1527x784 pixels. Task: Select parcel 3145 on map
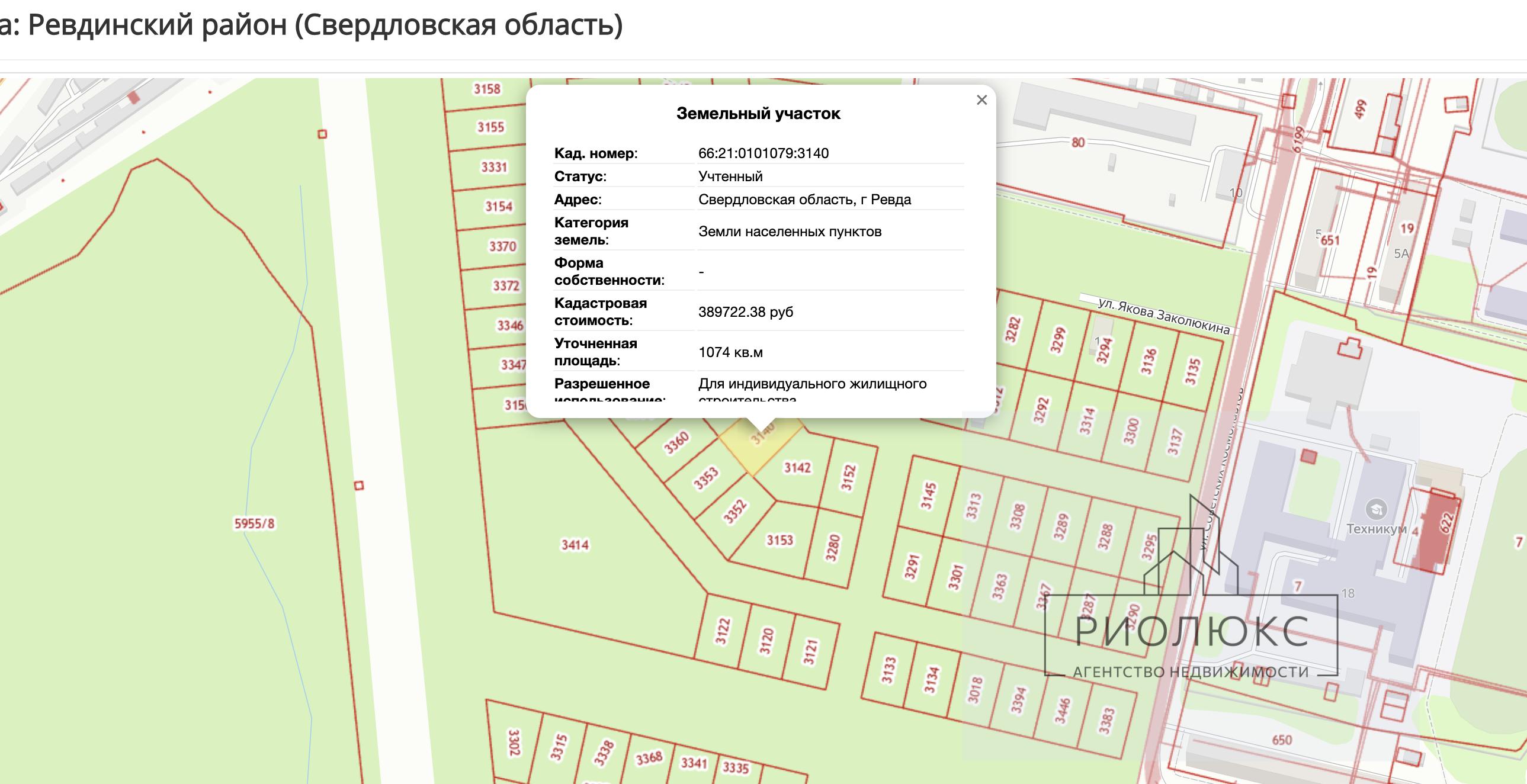tap(928, 496)
